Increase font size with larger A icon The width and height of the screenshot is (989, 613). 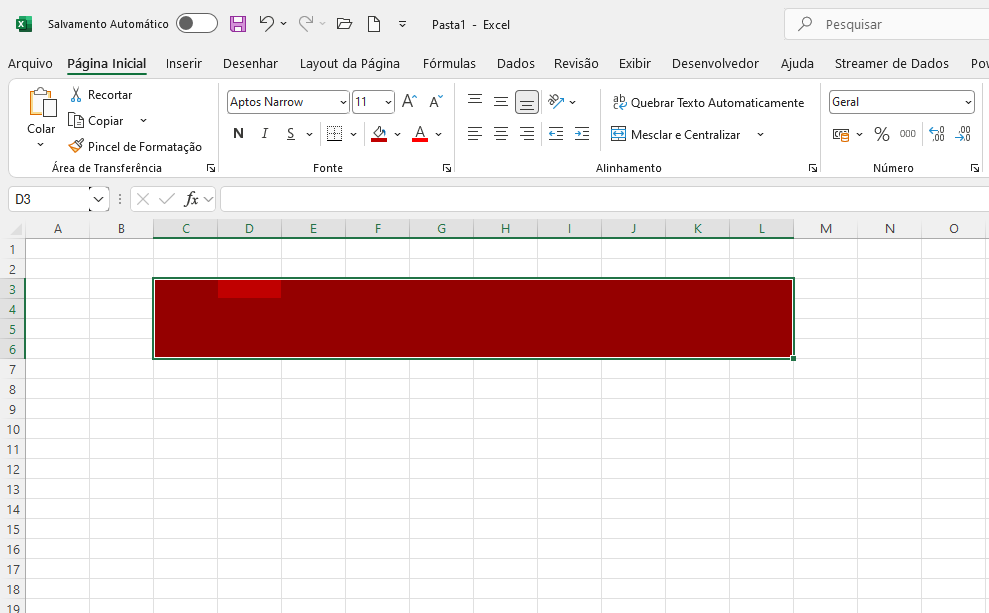pos(409,102)
